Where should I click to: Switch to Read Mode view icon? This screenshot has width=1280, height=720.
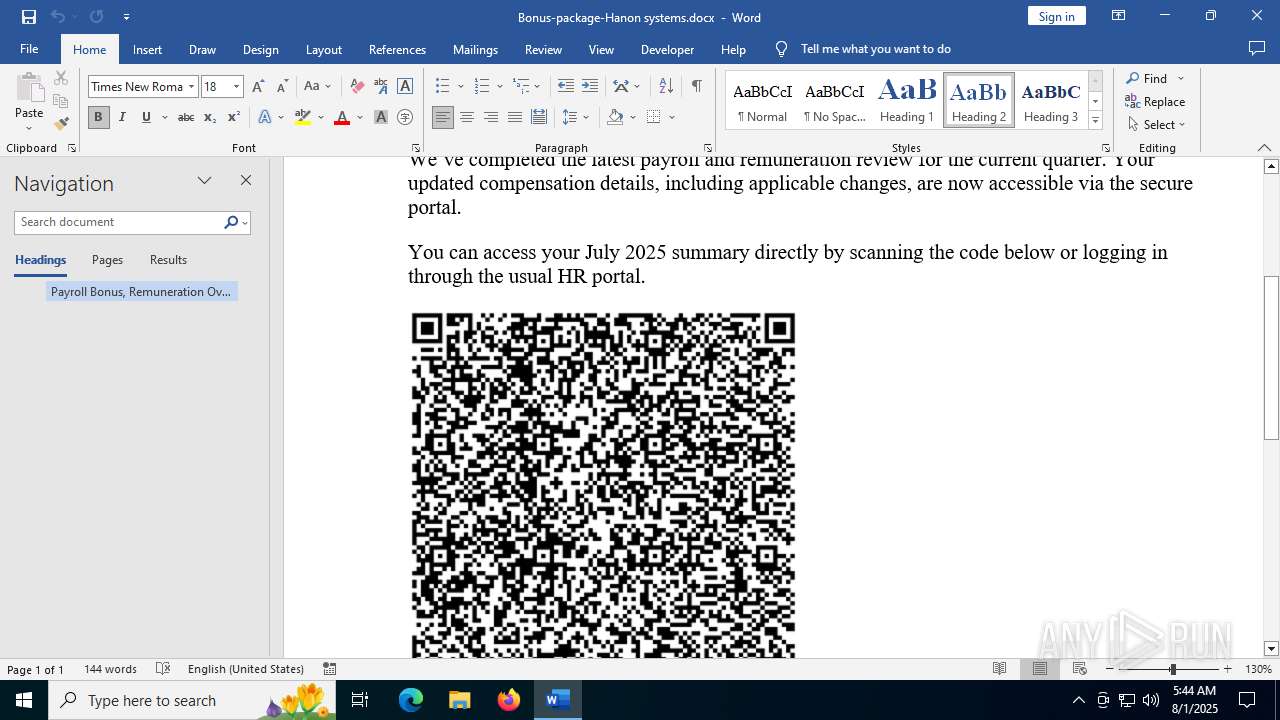[999, 669]
